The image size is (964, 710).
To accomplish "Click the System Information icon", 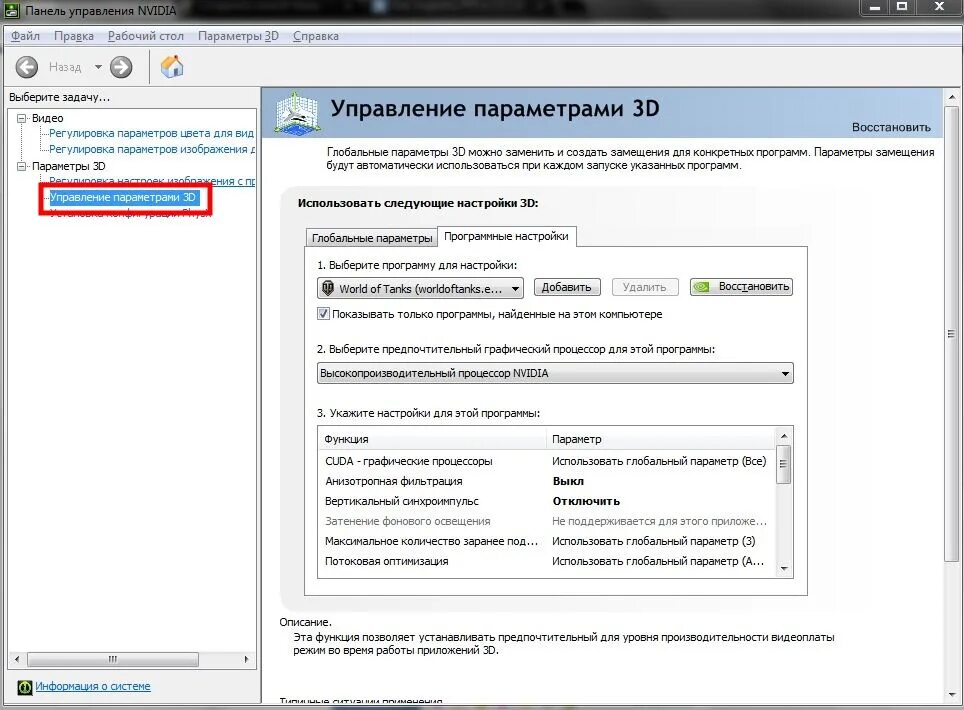I will coord(25,687).
